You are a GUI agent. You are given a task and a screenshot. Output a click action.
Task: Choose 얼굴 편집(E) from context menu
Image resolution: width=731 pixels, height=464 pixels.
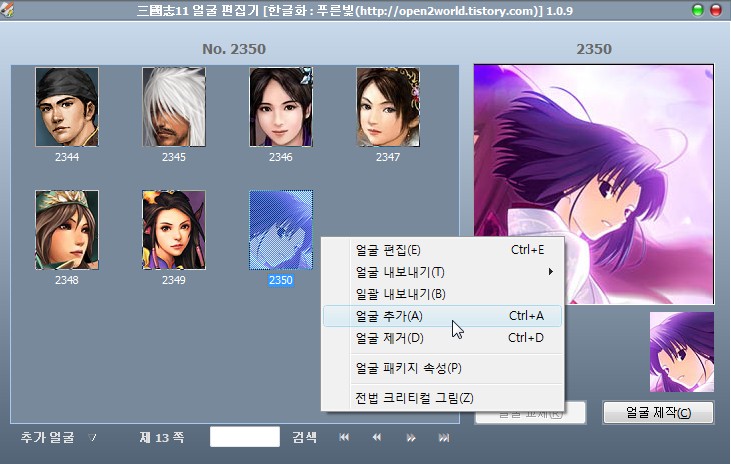(442, 250)
